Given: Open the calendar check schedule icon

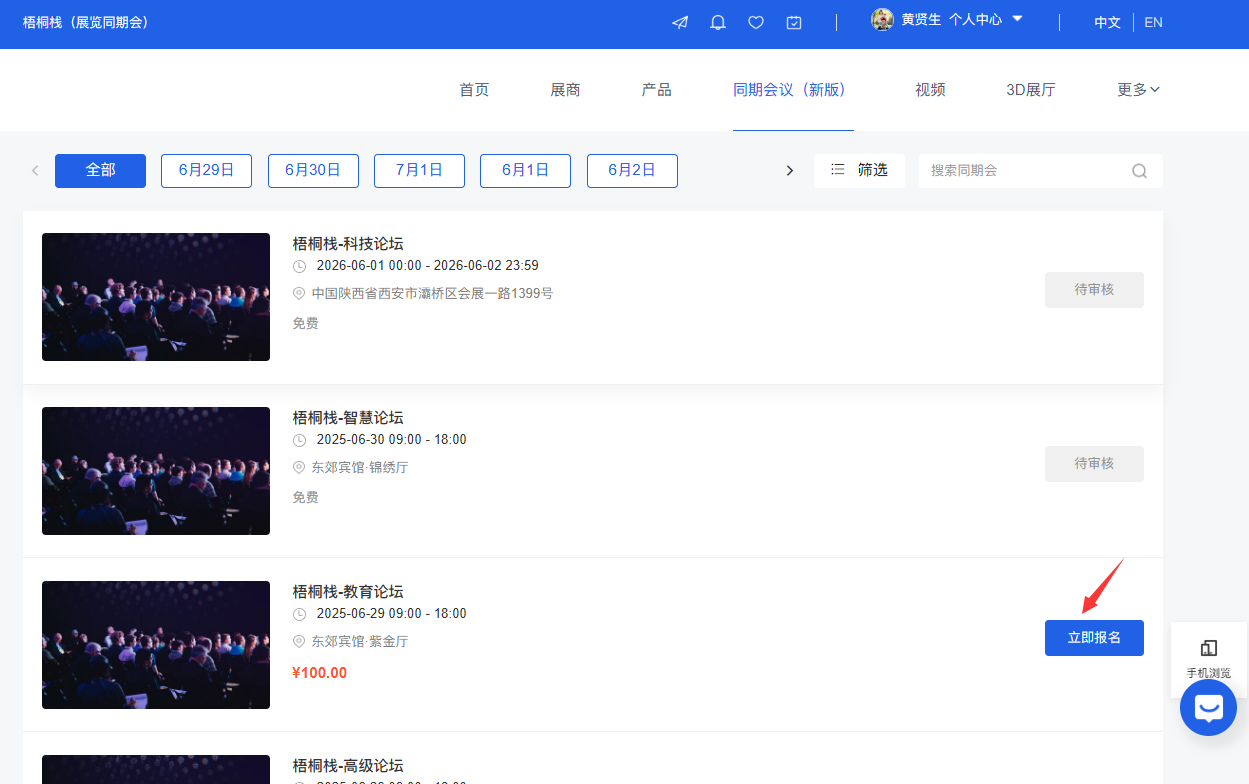Looking at the screenshot, I should [794, 22].
